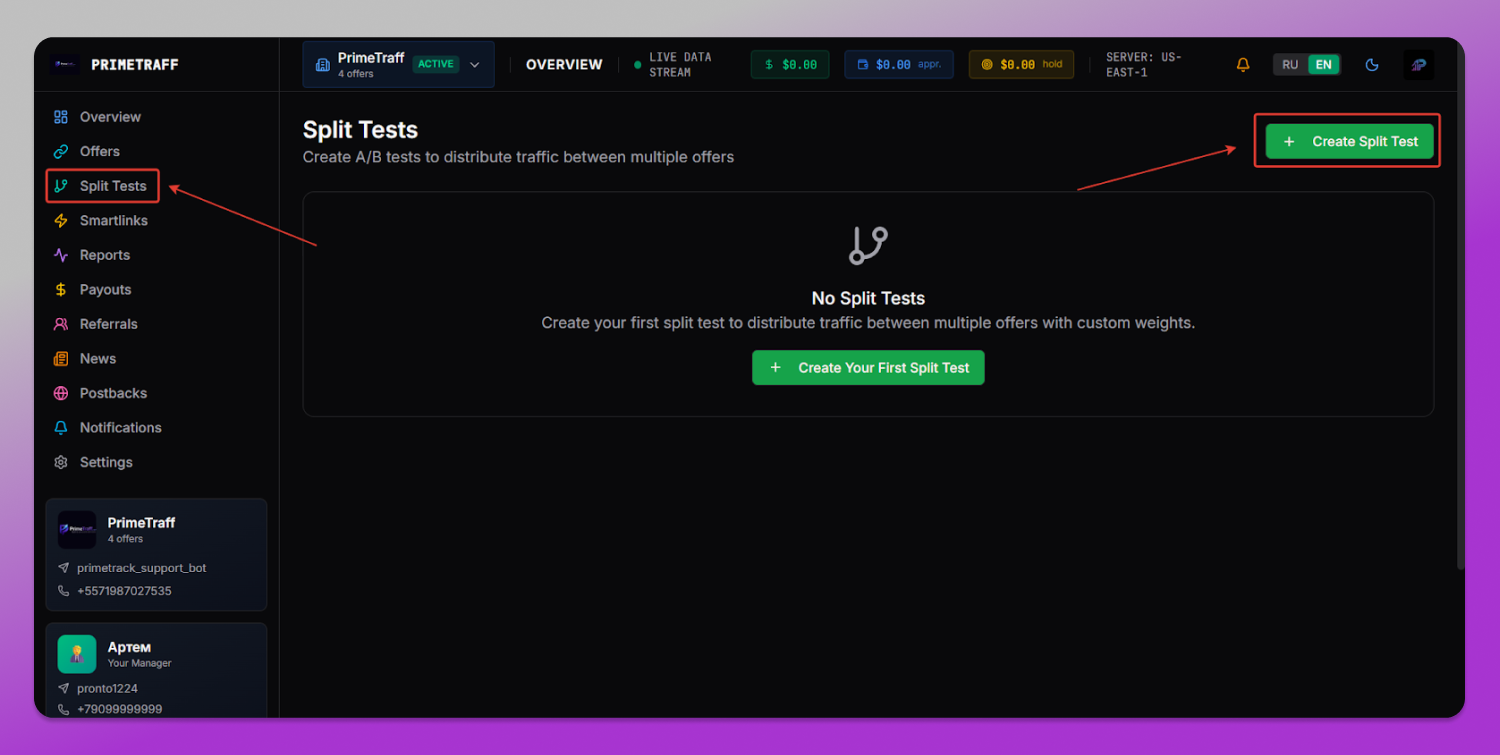Image resolution: width=1500 pixels, height=755 pixels.
Task: Switch language to RU
Action: point(1290,65)
